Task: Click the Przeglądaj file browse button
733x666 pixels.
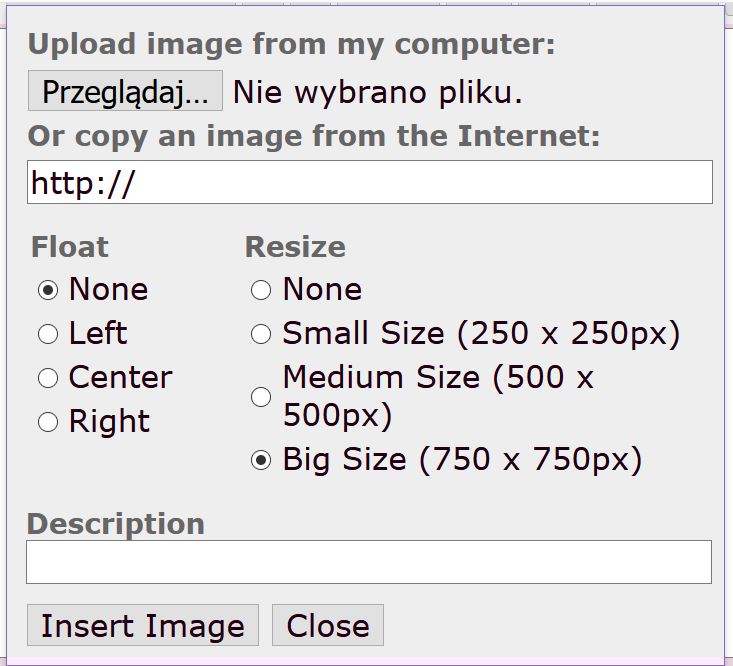Action: click(125, 92)
